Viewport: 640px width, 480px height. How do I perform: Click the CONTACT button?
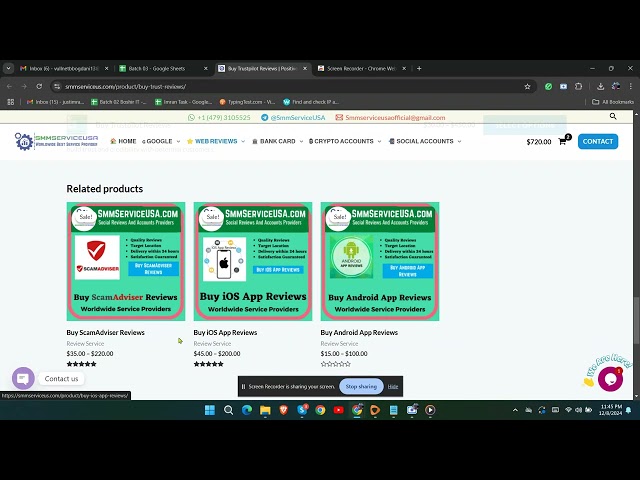(598, 142)
